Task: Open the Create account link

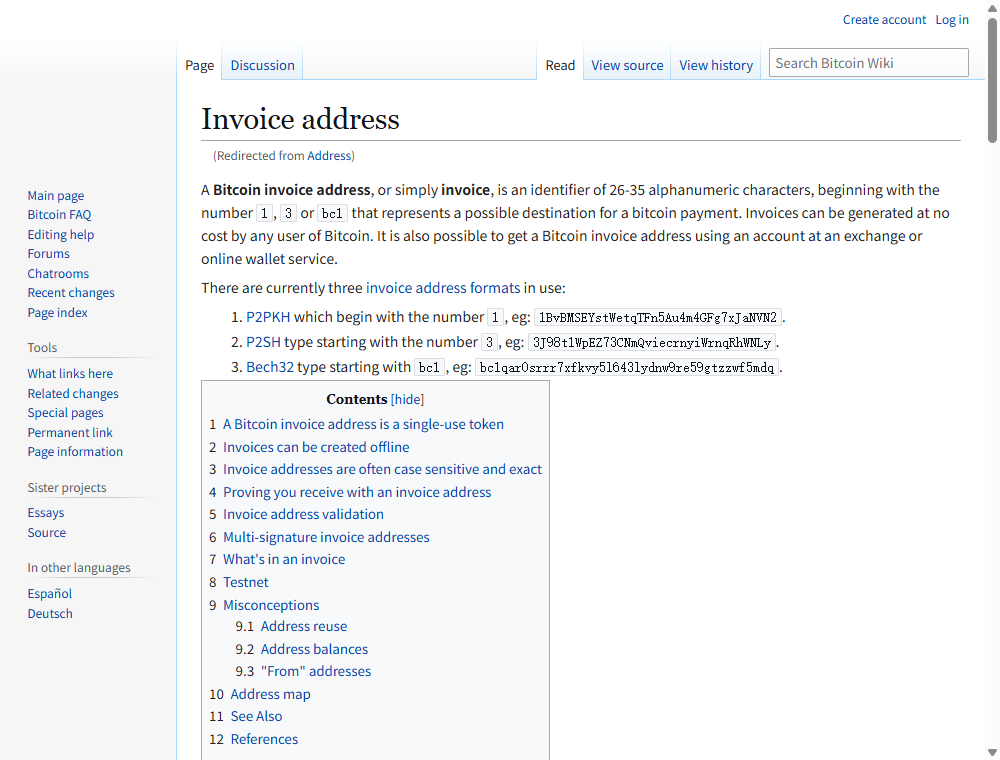Action: tap(884, 20)
